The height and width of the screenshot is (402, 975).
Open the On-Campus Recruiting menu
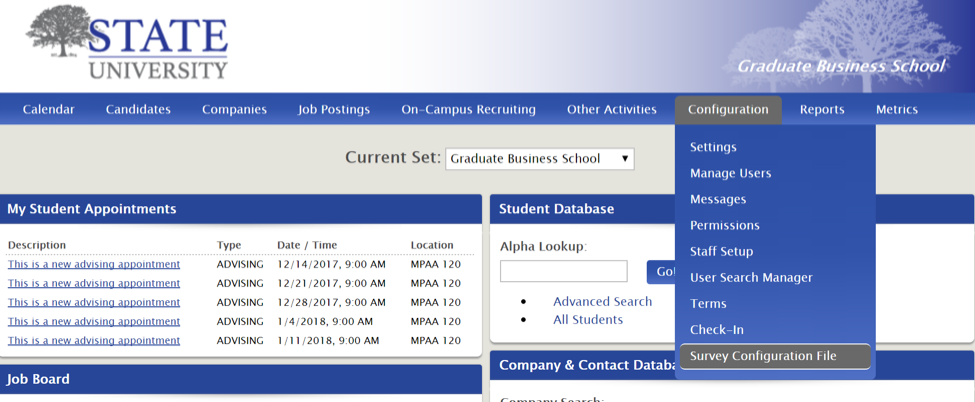(468, 110)
